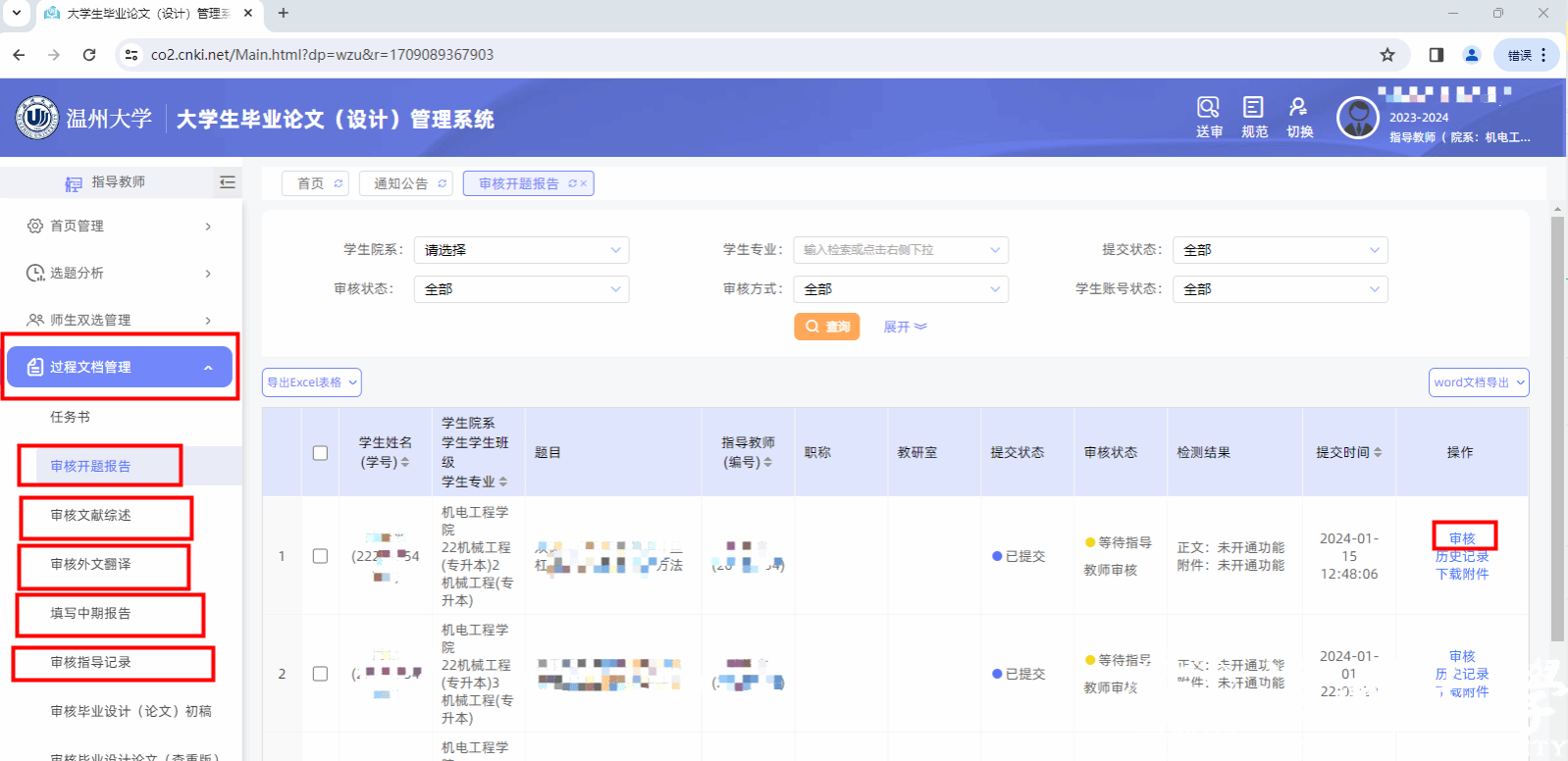Collapse sidebar using the menu fold icon
This screenshot has height=761, width=1568.
tap(228, 182)
